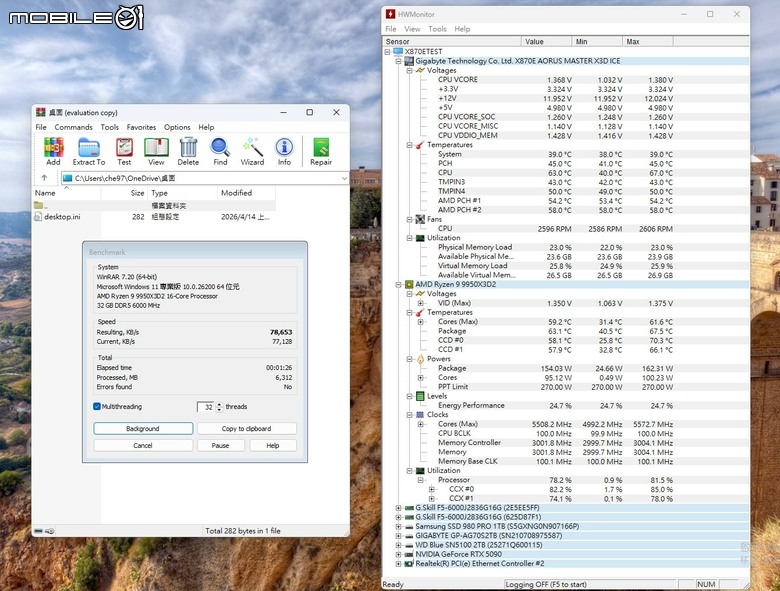Click the Samsung SSD 980 PRO drive icon
This screenshot has height=591, width=780.
pos(409,526)
